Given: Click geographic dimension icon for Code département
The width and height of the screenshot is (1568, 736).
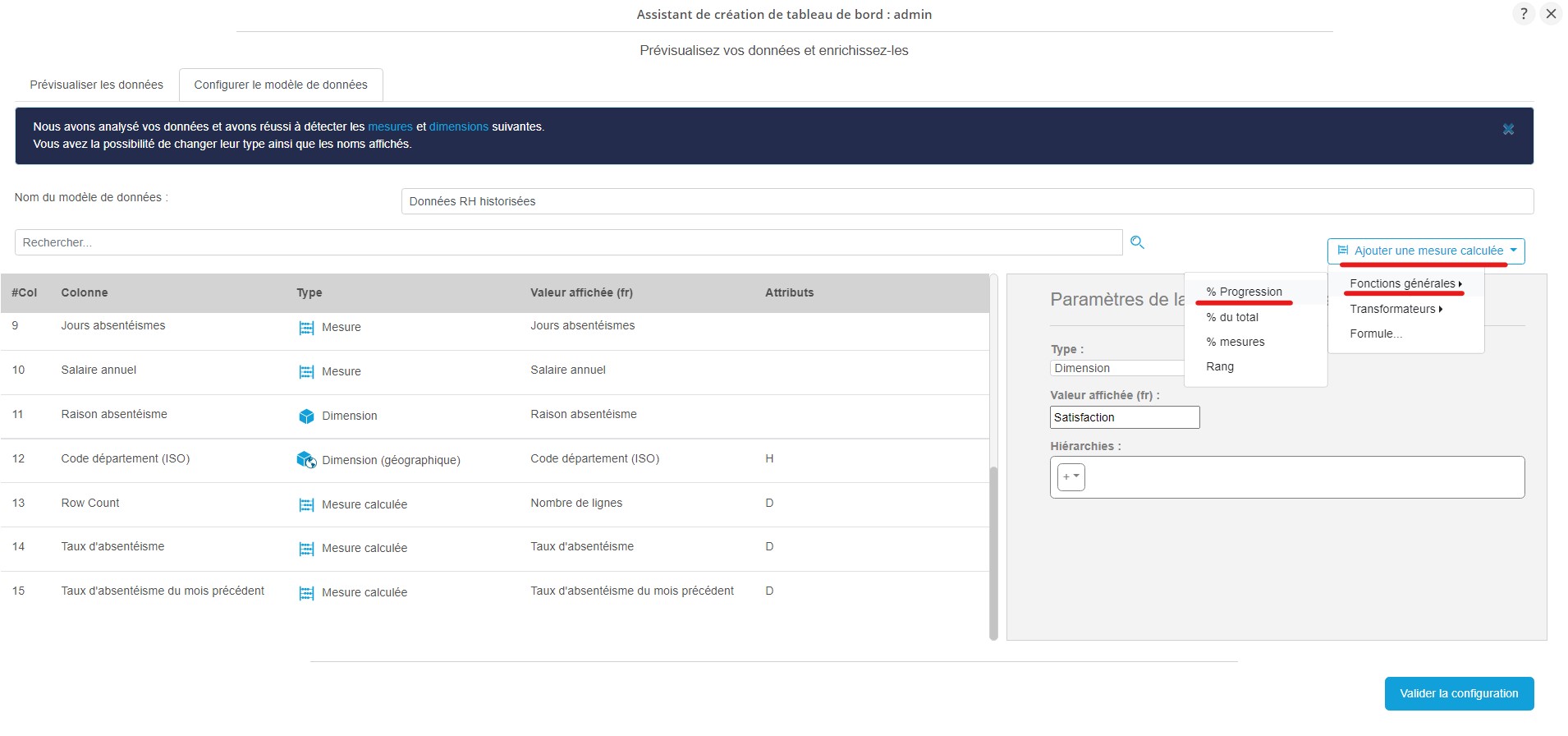Looking at the screenshot, I should click(x=306, y=460).
